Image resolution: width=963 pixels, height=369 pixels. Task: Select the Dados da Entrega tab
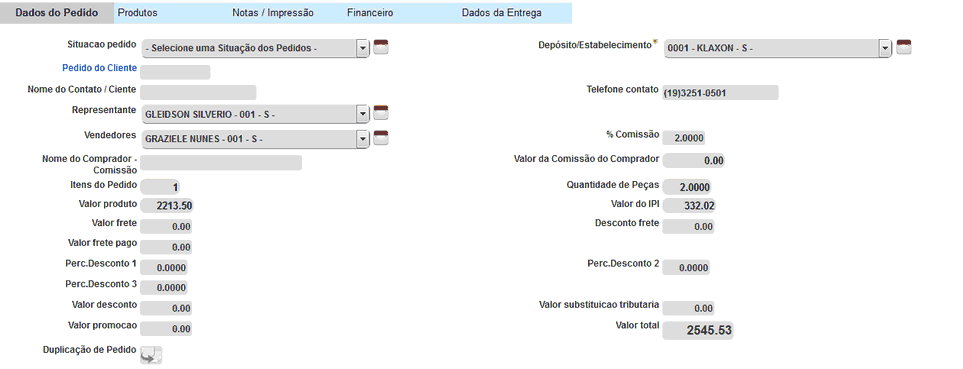coord(502,13)
